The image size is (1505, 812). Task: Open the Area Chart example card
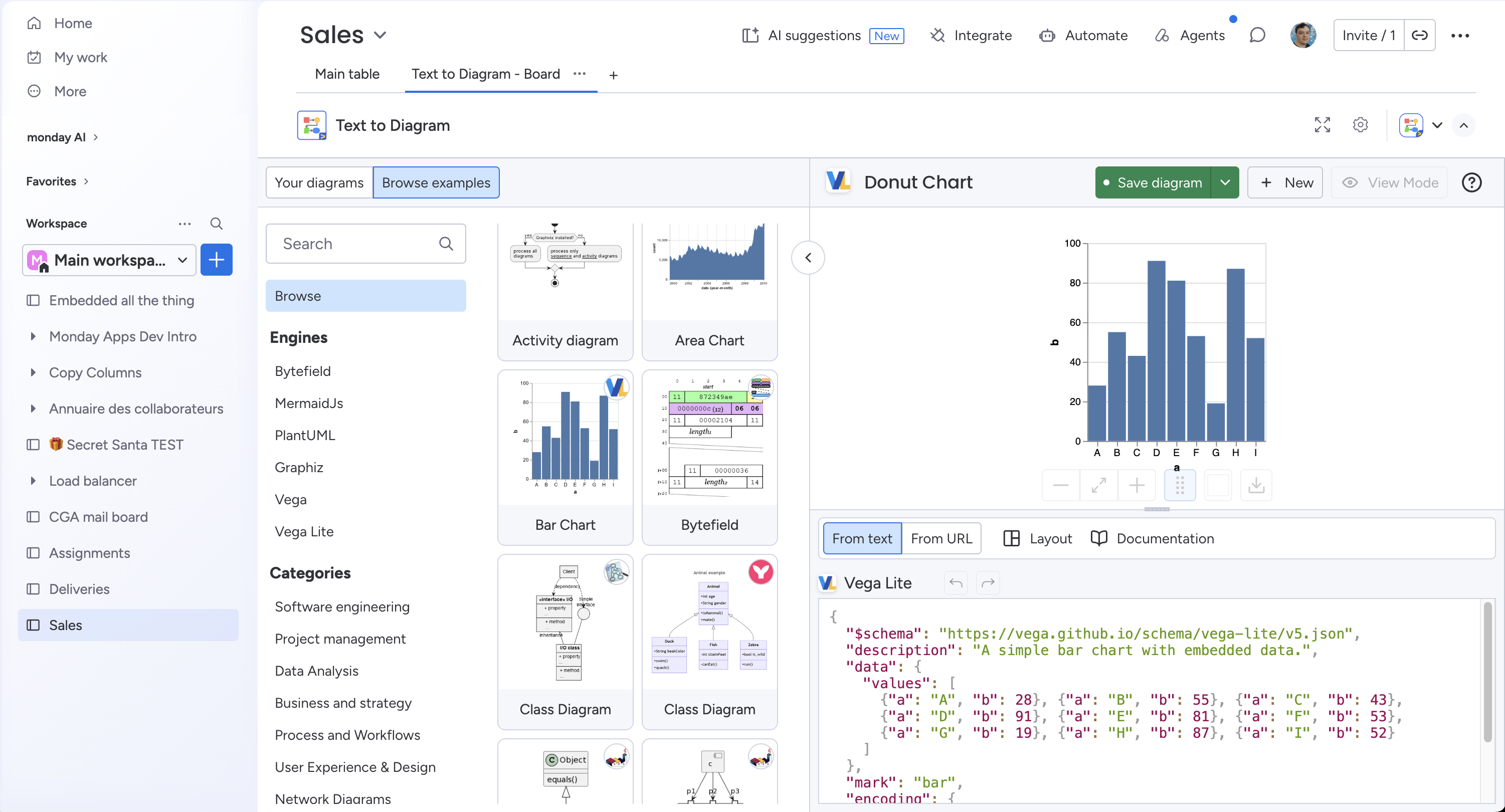[710, 292]
